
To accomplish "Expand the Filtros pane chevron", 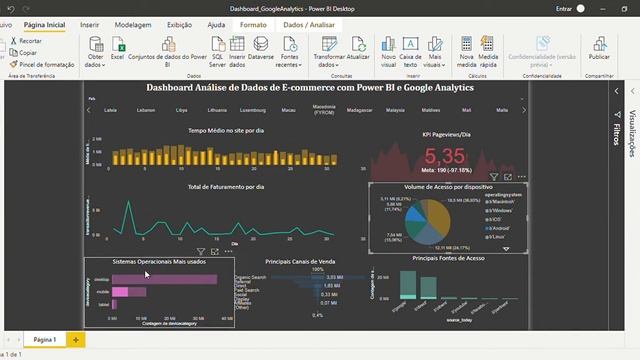I will [617, 91].
